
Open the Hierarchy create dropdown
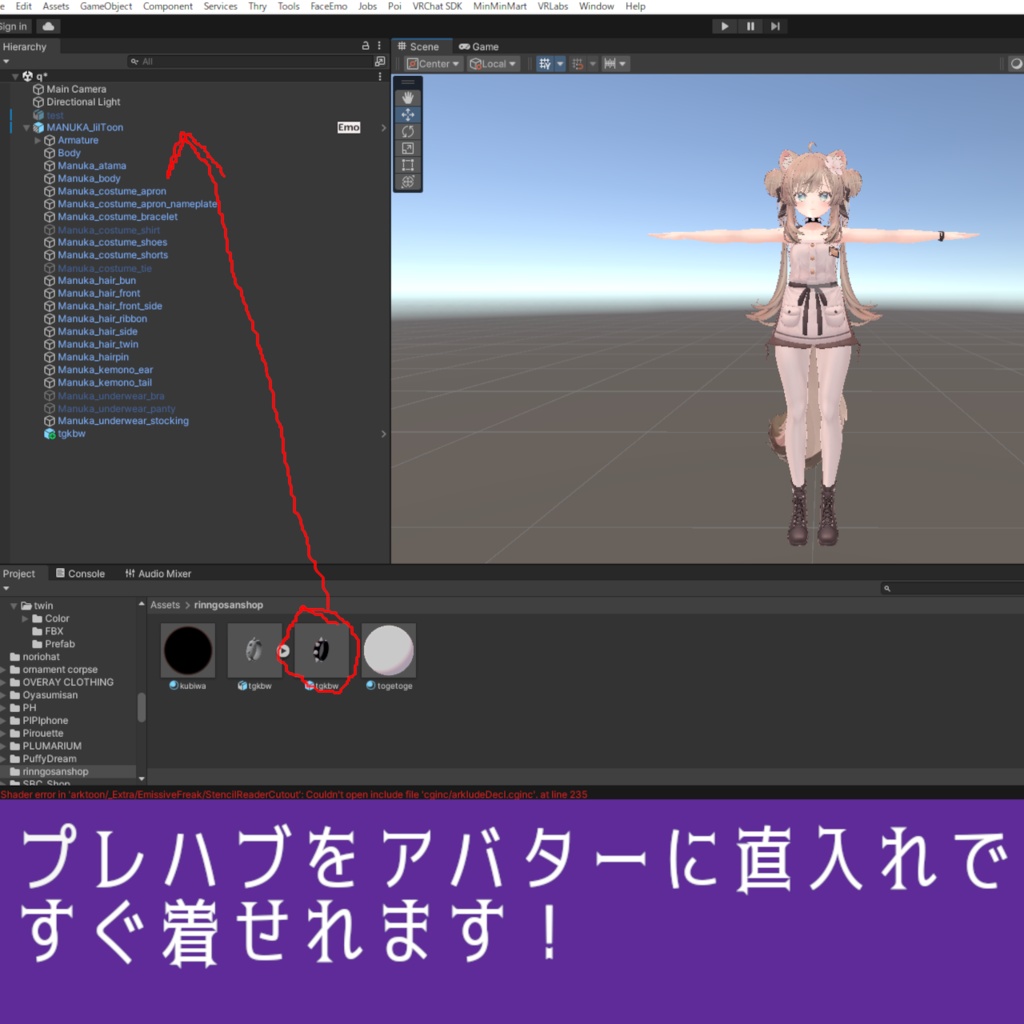(x=7, y=61)
